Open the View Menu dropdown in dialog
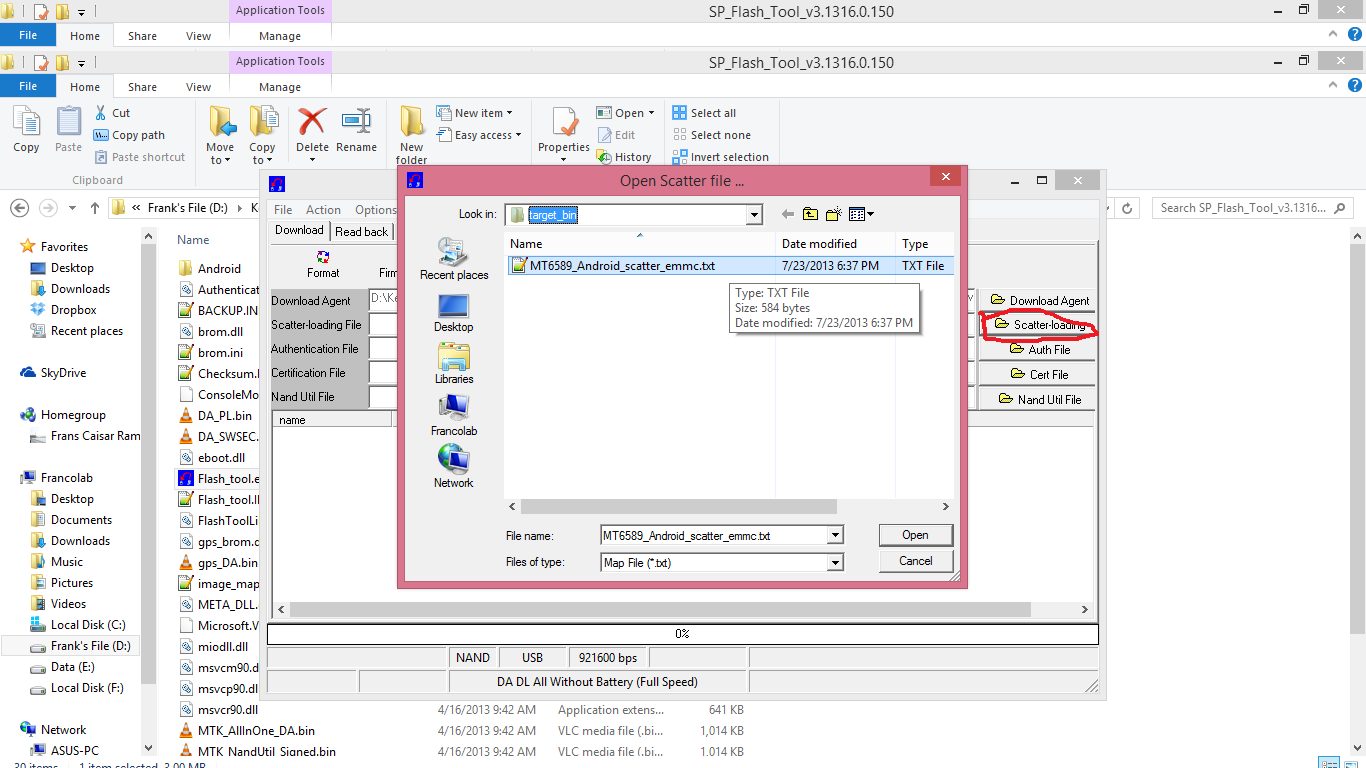Screen dimensions: 1366x768 [861, 214]
